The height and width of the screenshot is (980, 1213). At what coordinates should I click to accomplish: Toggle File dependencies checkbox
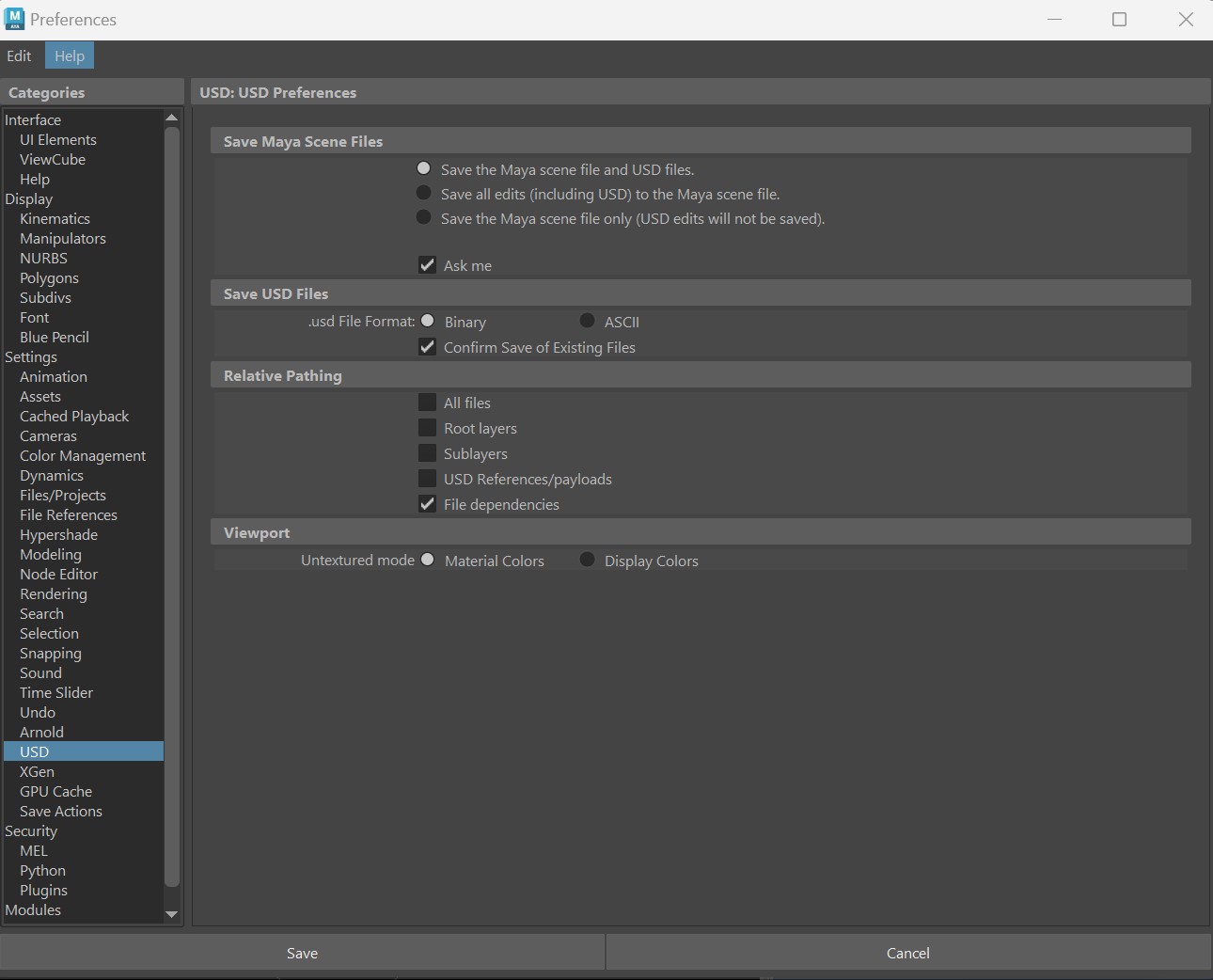click(427, 504)
